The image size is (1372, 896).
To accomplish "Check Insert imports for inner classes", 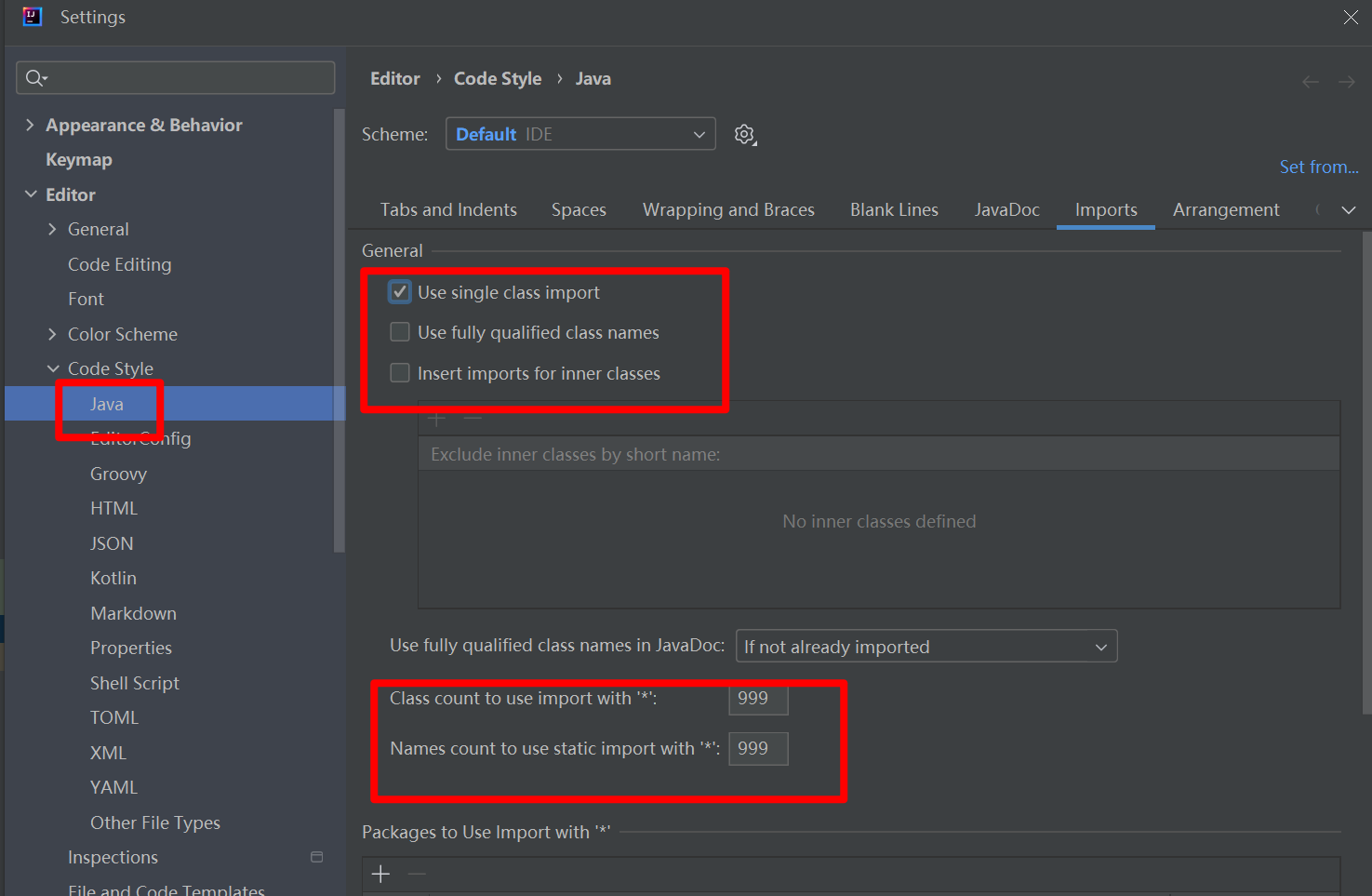I will [x=400, y=373].
